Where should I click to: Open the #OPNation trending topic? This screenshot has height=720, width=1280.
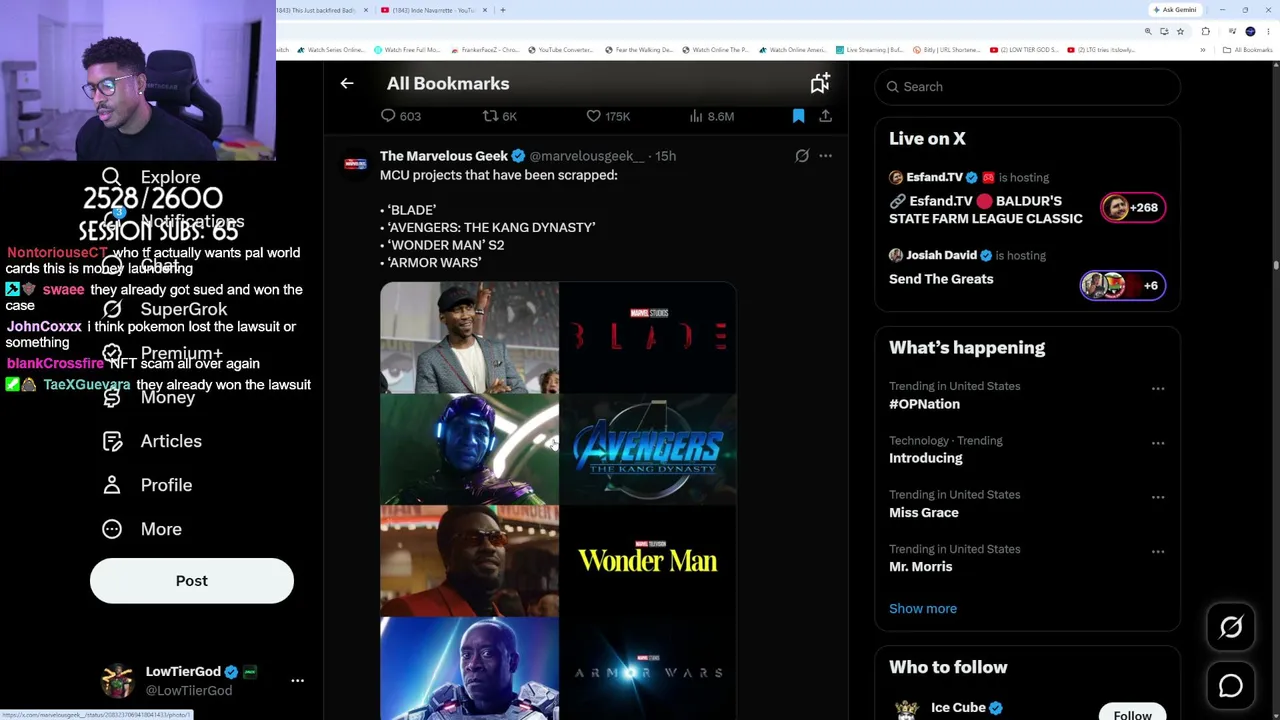[924, 404]
